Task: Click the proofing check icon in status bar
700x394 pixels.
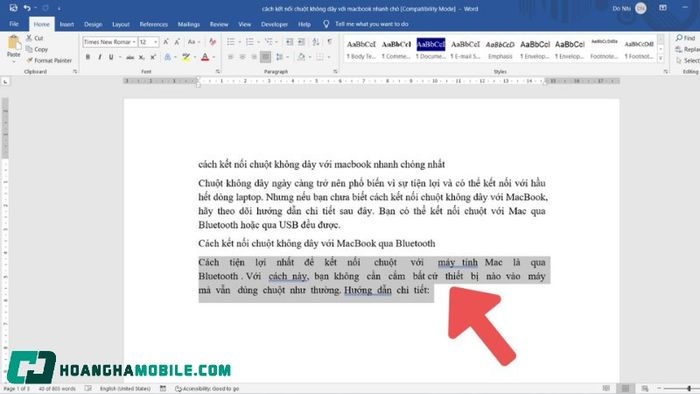Action: (x=88, y=389)
